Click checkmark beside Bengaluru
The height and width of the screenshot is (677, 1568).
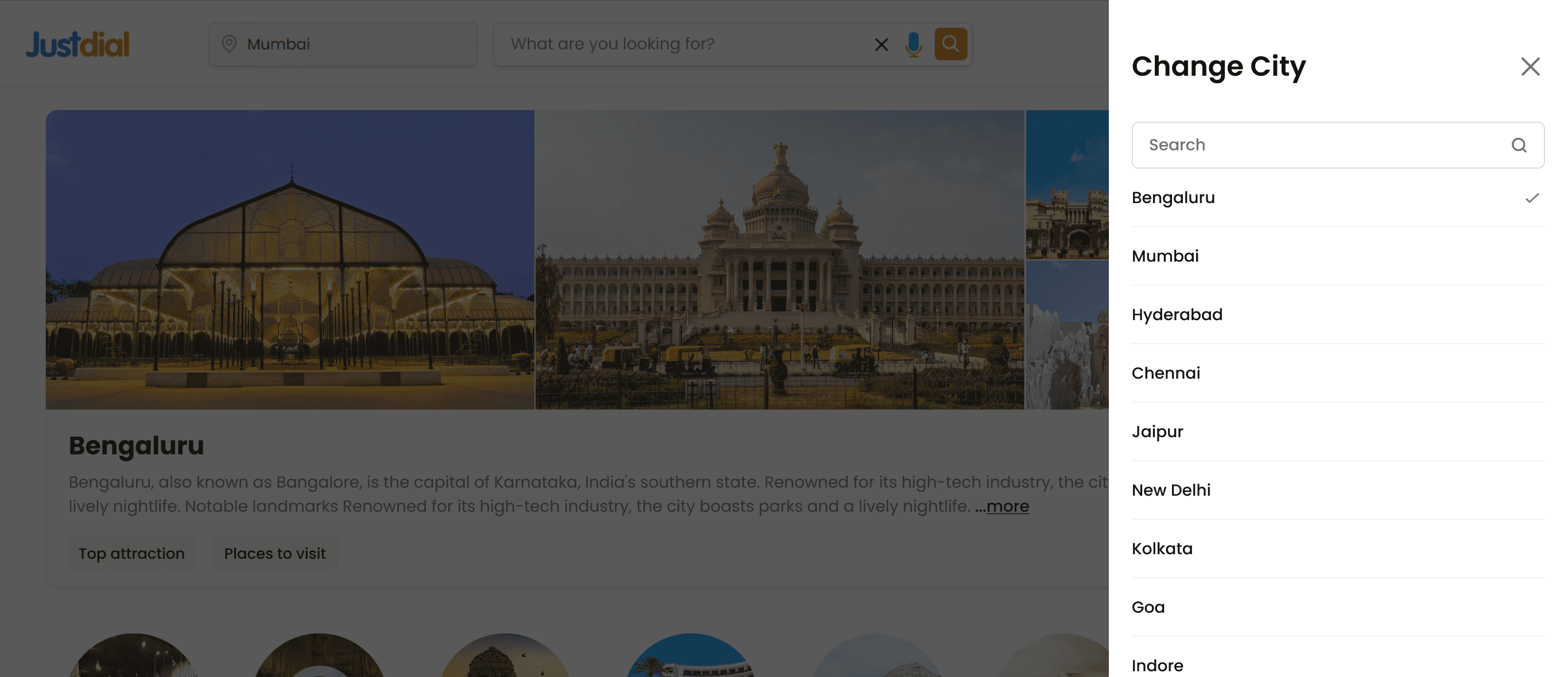click(x=1532, y=198)
